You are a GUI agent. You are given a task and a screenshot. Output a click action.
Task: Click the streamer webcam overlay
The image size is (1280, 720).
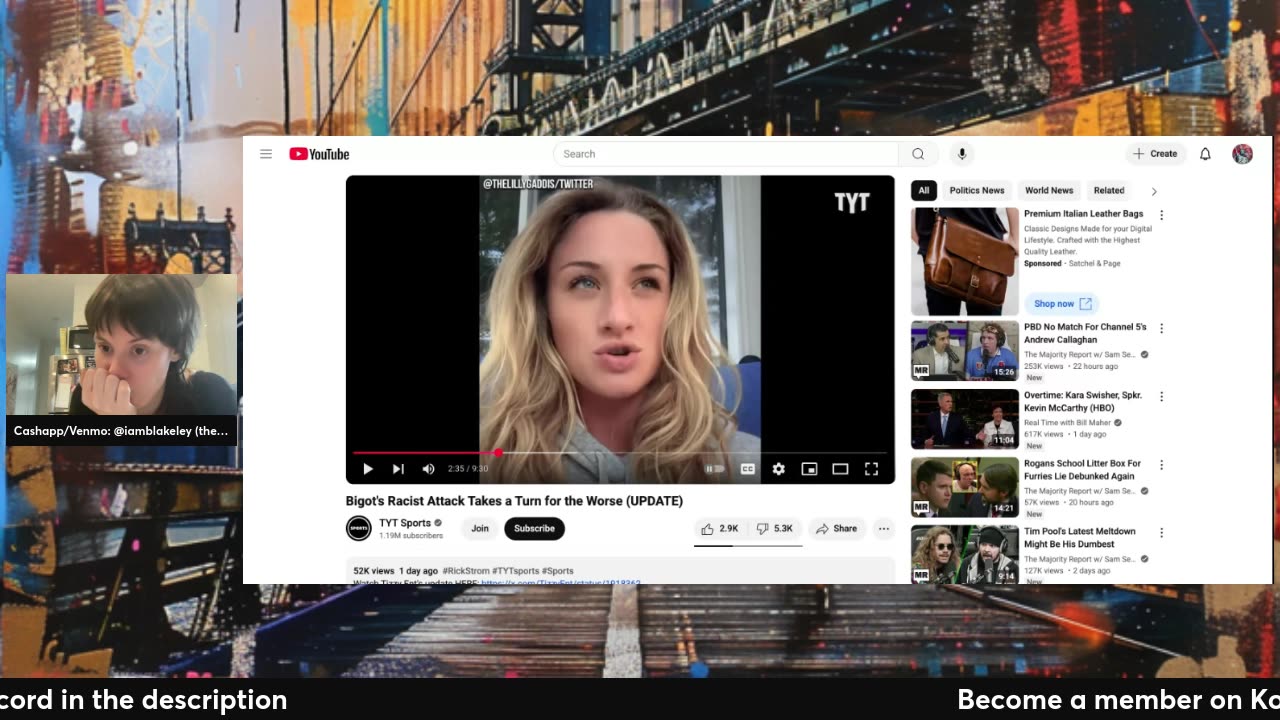click(121, 345)
